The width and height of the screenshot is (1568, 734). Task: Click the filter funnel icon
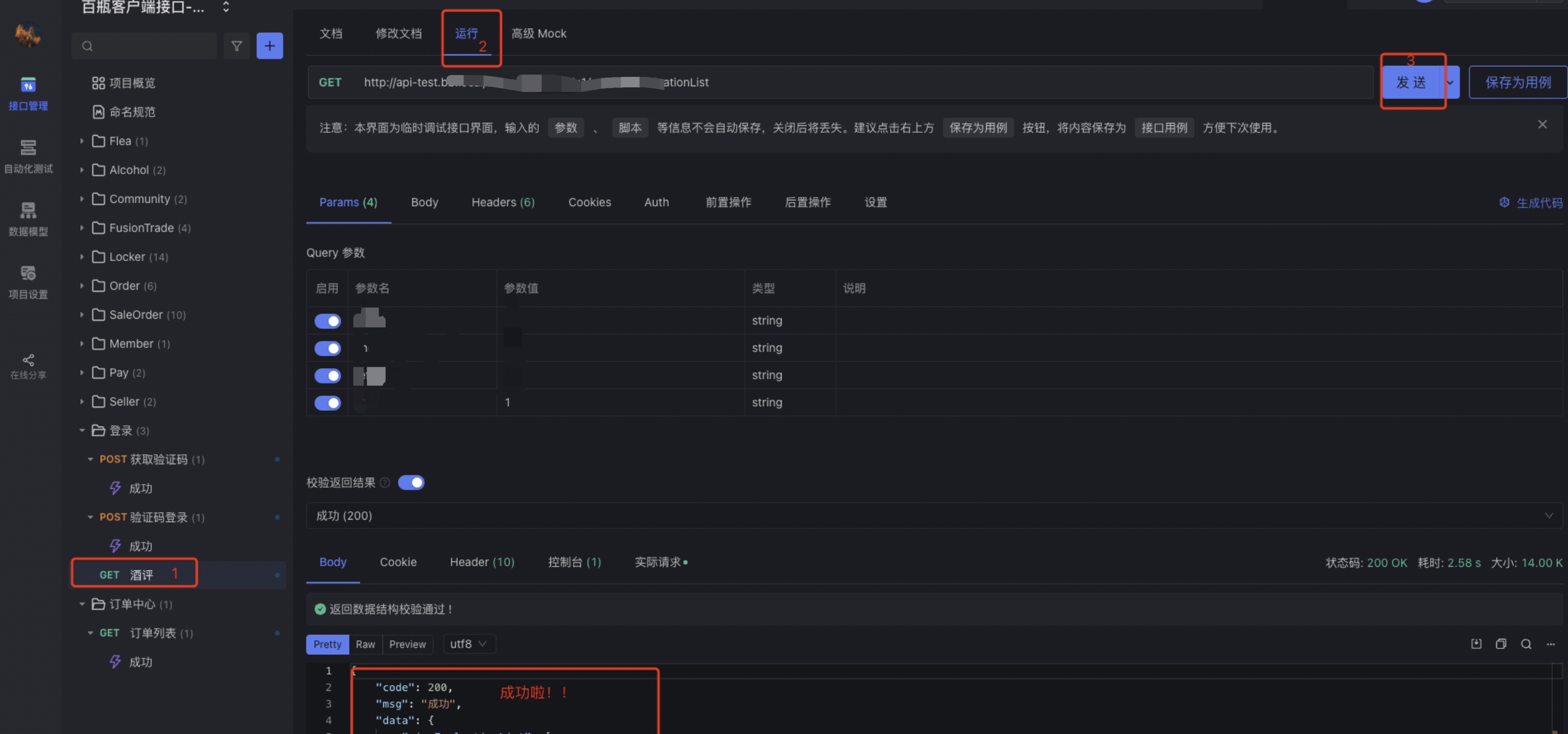click(x=236, y=45)
